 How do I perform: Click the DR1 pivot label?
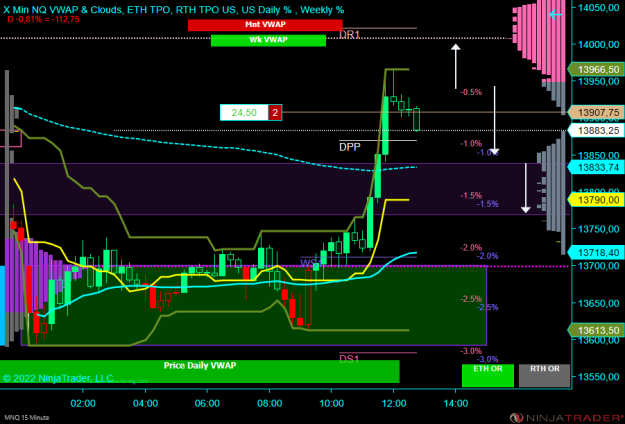(x=350, y=35)
